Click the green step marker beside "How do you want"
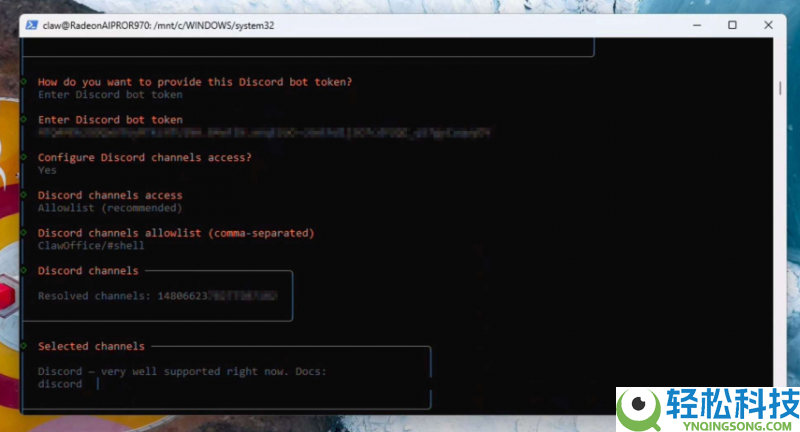Image resolution: width=800 pixels, height=432 pixels. tap(23, 81)
